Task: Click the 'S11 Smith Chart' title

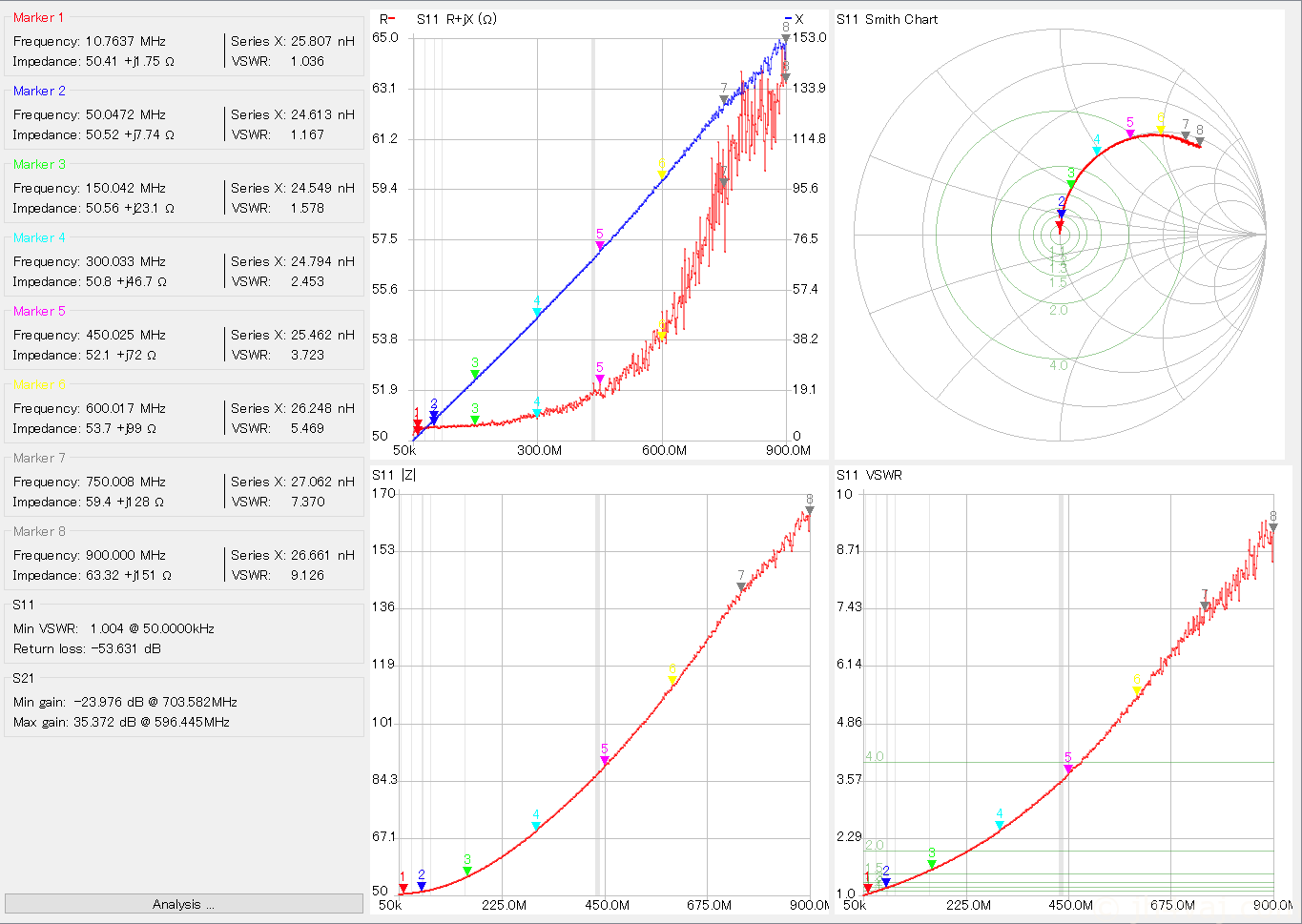Action: [887, 19]
